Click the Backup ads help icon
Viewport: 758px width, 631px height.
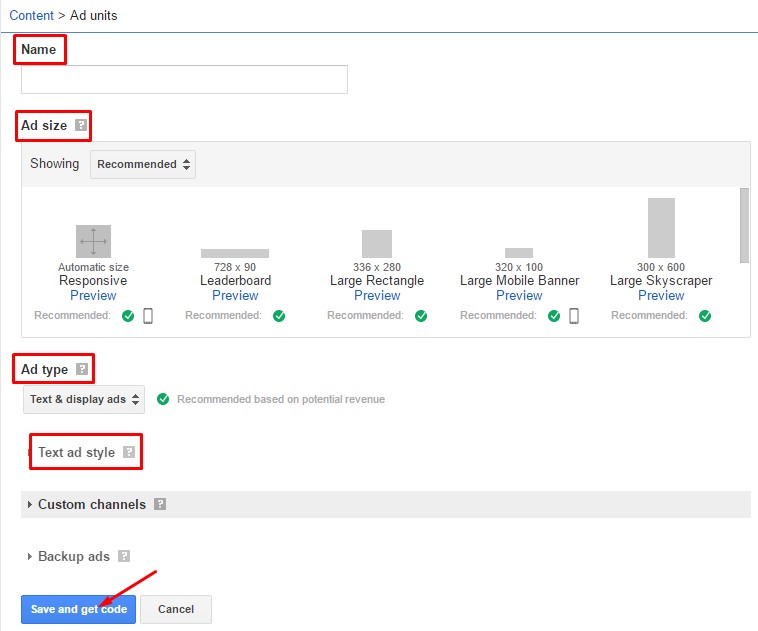pos(124,556)
